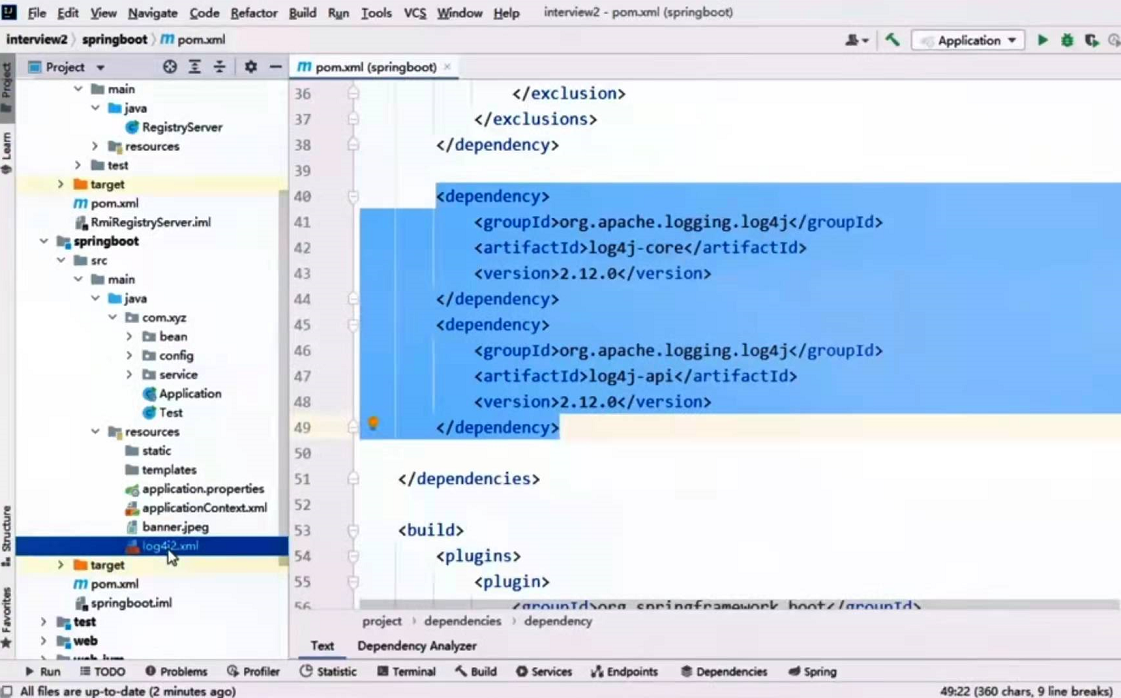Open the Tools menu
1121x698 pixels.
[x=376, y=13]
